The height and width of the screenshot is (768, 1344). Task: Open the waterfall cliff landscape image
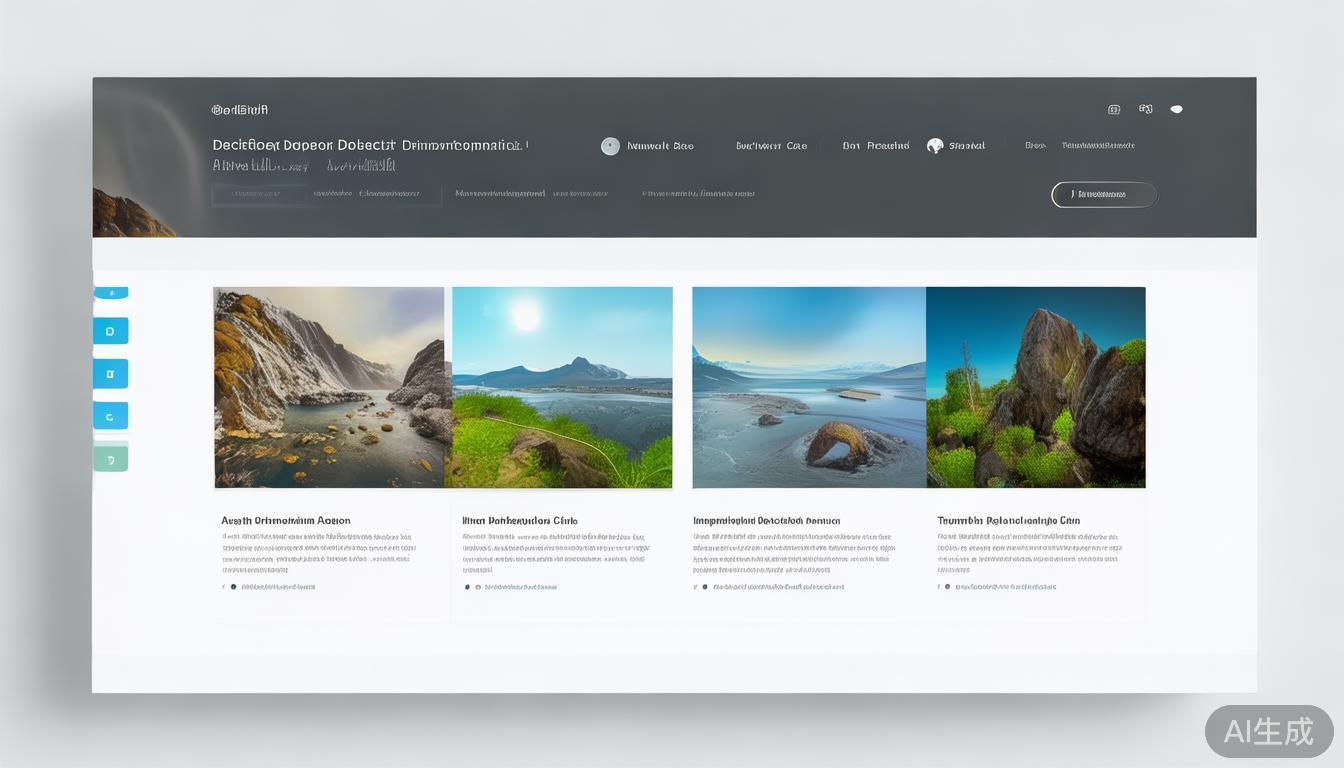pyautogui.click(x=329, y=387)
